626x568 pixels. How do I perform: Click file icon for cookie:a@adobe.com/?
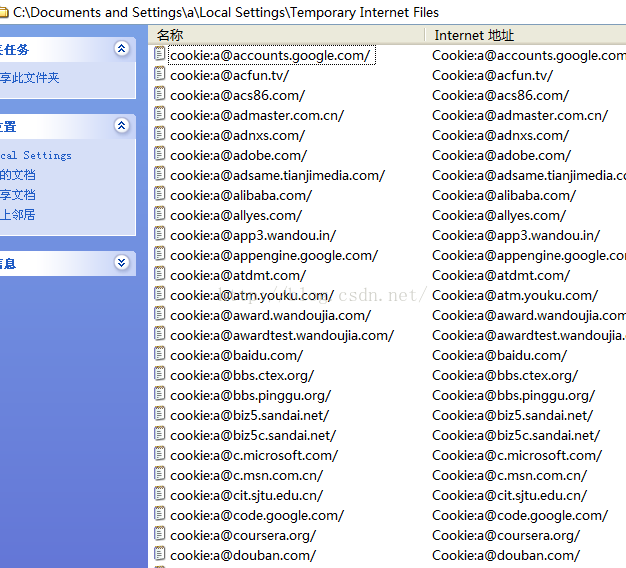tap(160, 153)
